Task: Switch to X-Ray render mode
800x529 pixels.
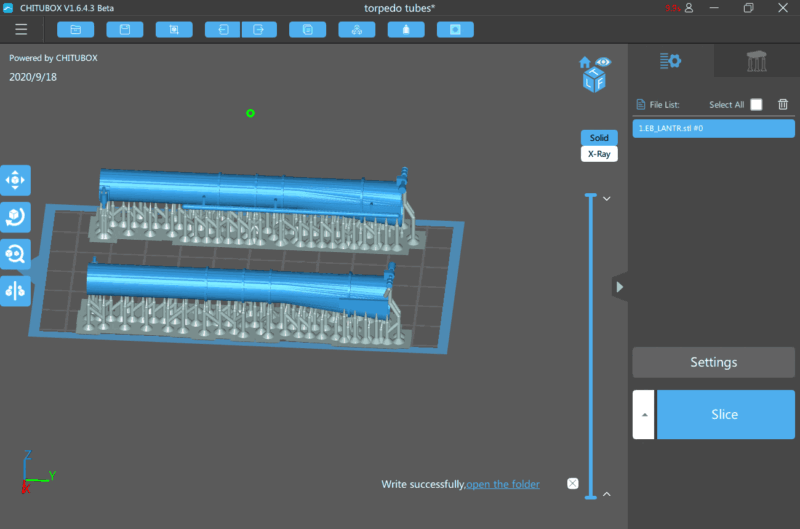Action: [599, 154]
